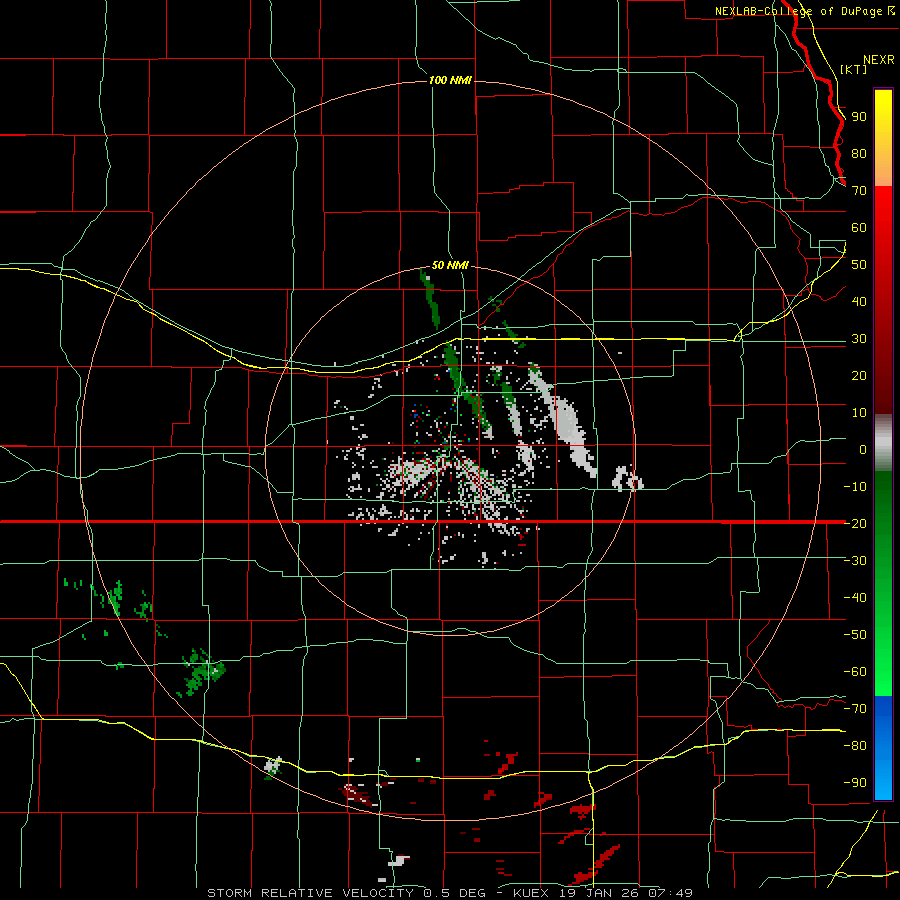Pick the 20 knot label on the scale
This screenshot has height=900, width=900.
(x=859, y=376)
